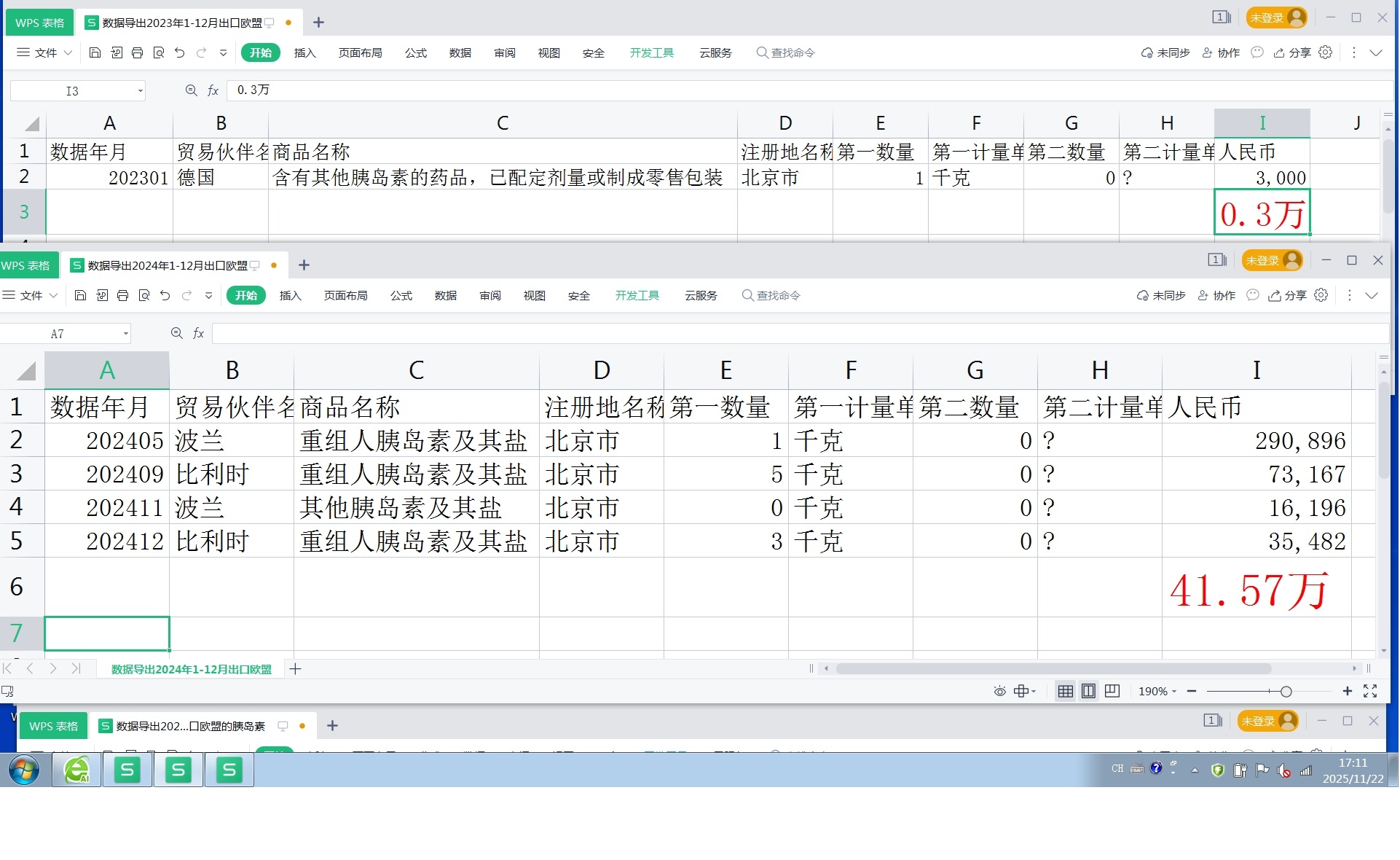Open the 数据 tab in the 2024 workbook
The image size is (1400, 860).
[445, 295]
